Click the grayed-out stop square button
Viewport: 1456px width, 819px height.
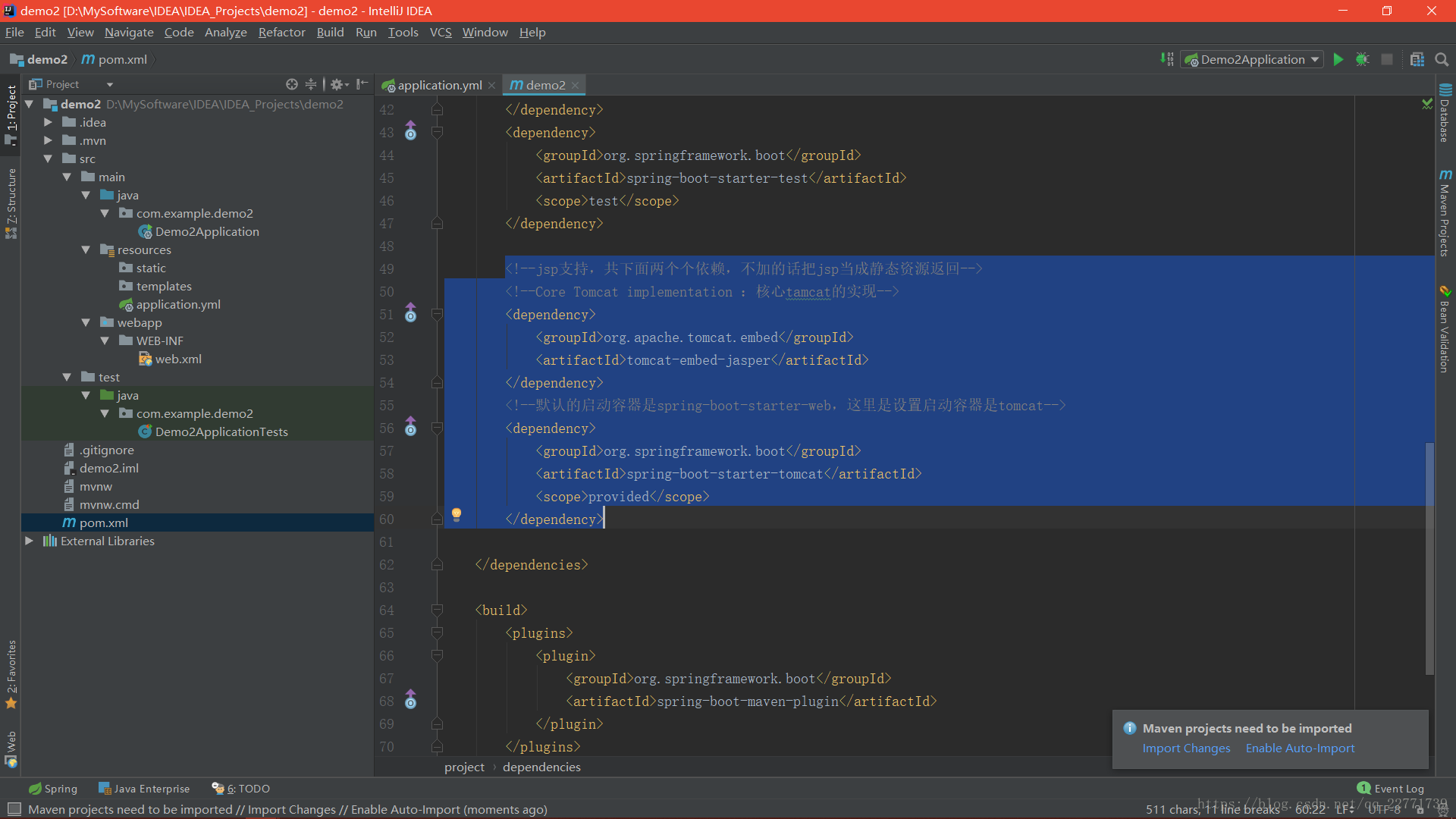1387,59
